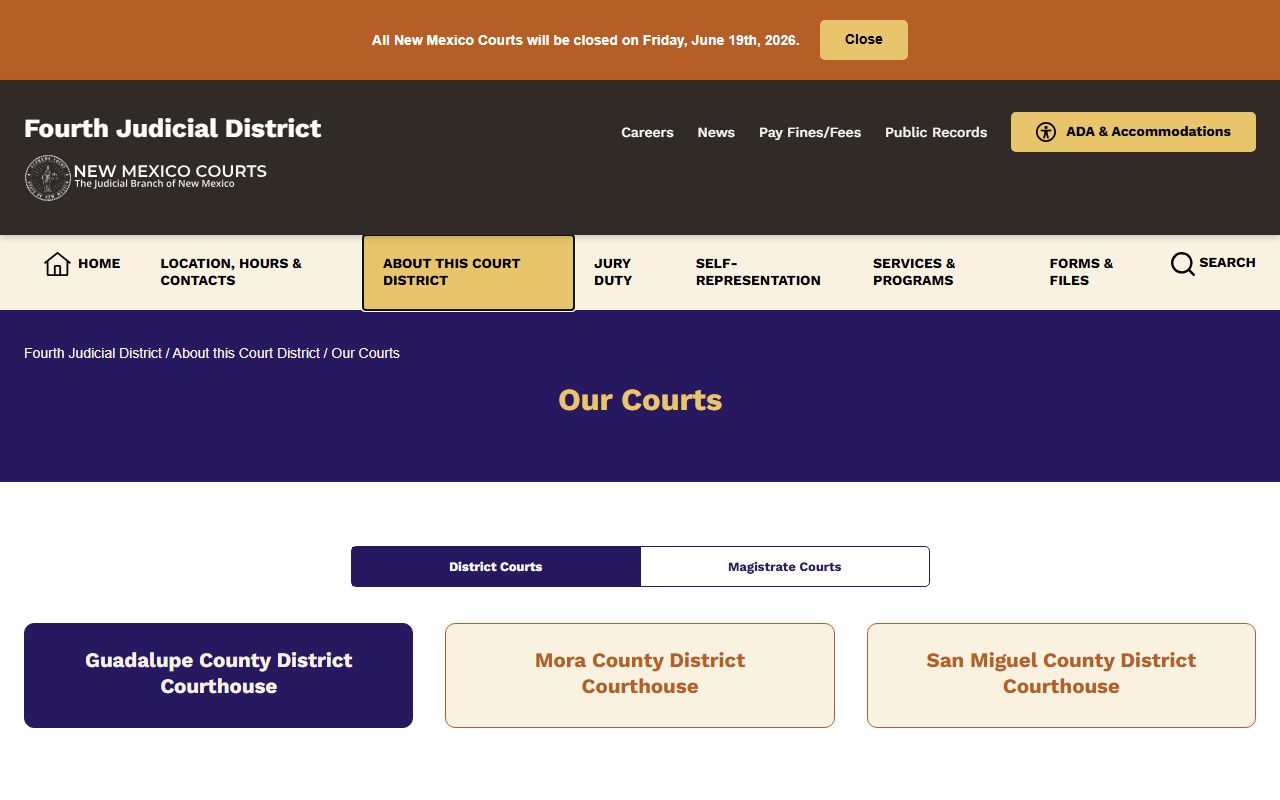
Task: Select Mora County District Courthouse card
Action: pyautogui.click(x=640, y=675)
